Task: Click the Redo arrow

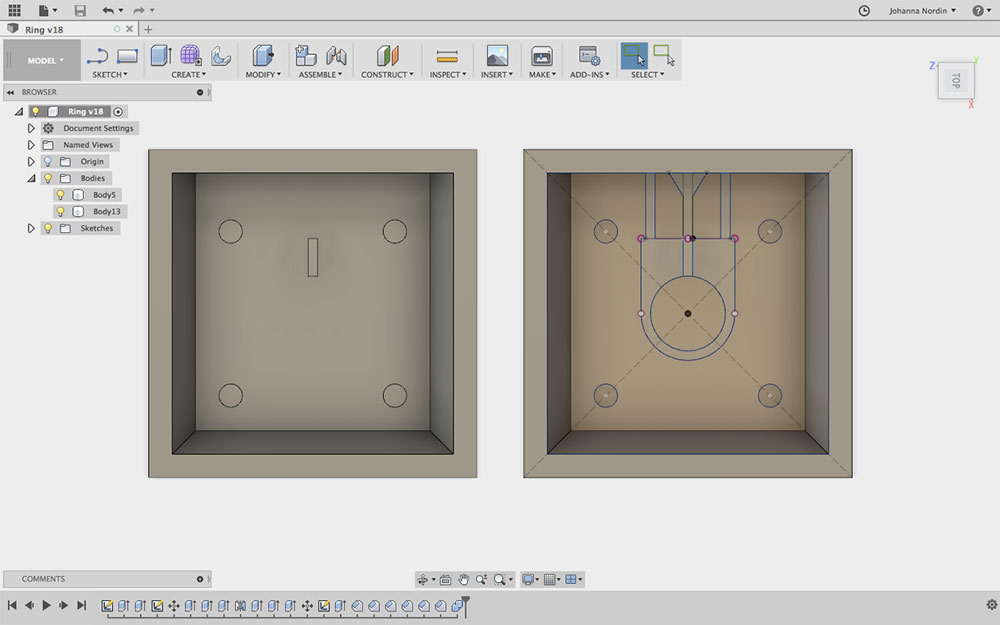Action: [x=139, y=10]
